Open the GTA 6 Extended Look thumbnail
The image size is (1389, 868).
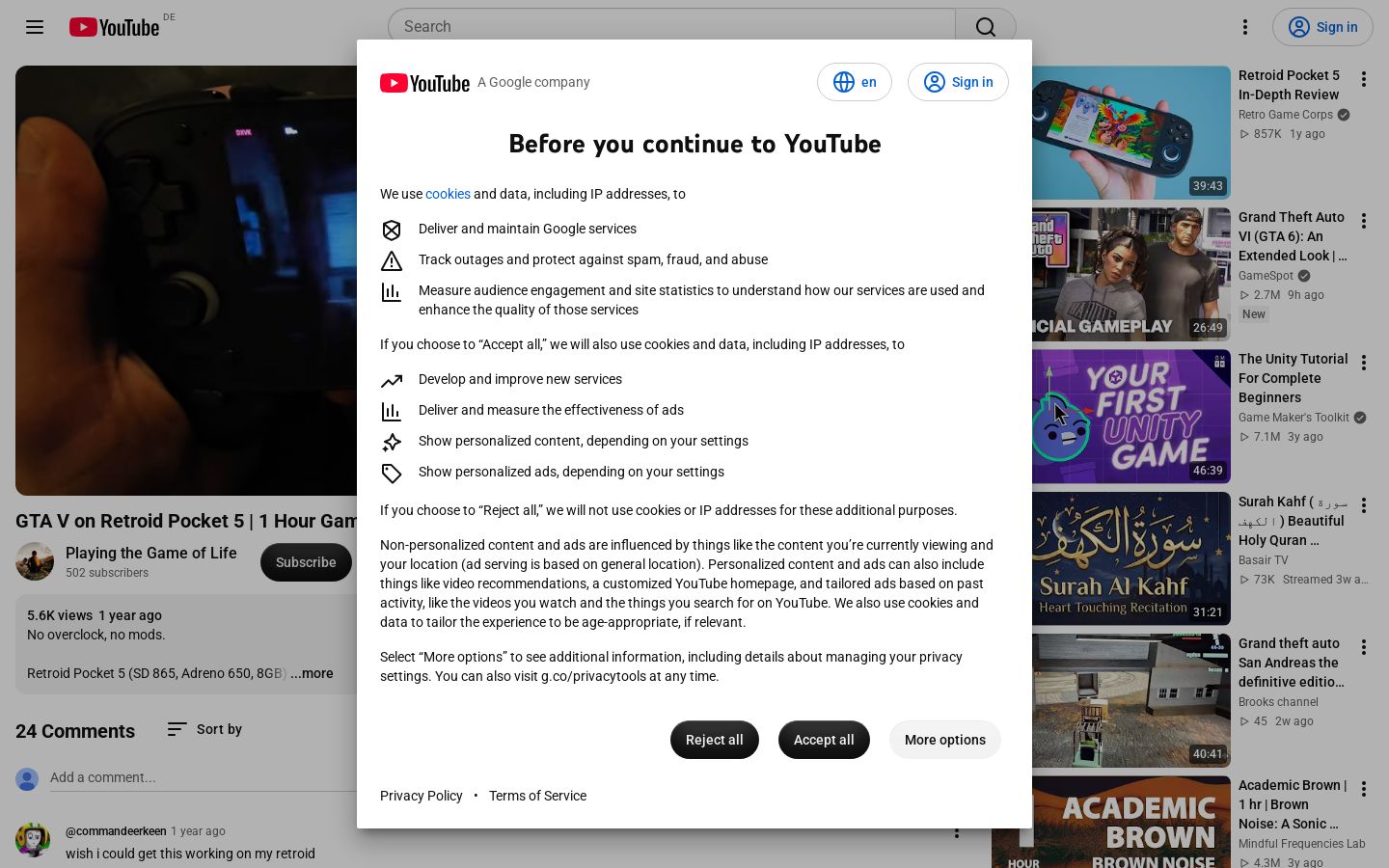tap(1131, 274)
